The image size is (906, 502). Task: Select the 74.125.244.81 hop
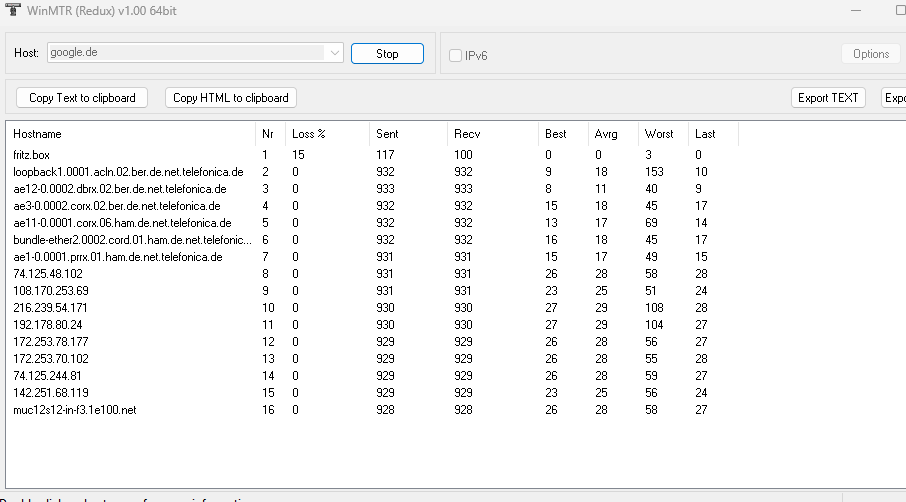pyautogui.click(x=372, y=376)
